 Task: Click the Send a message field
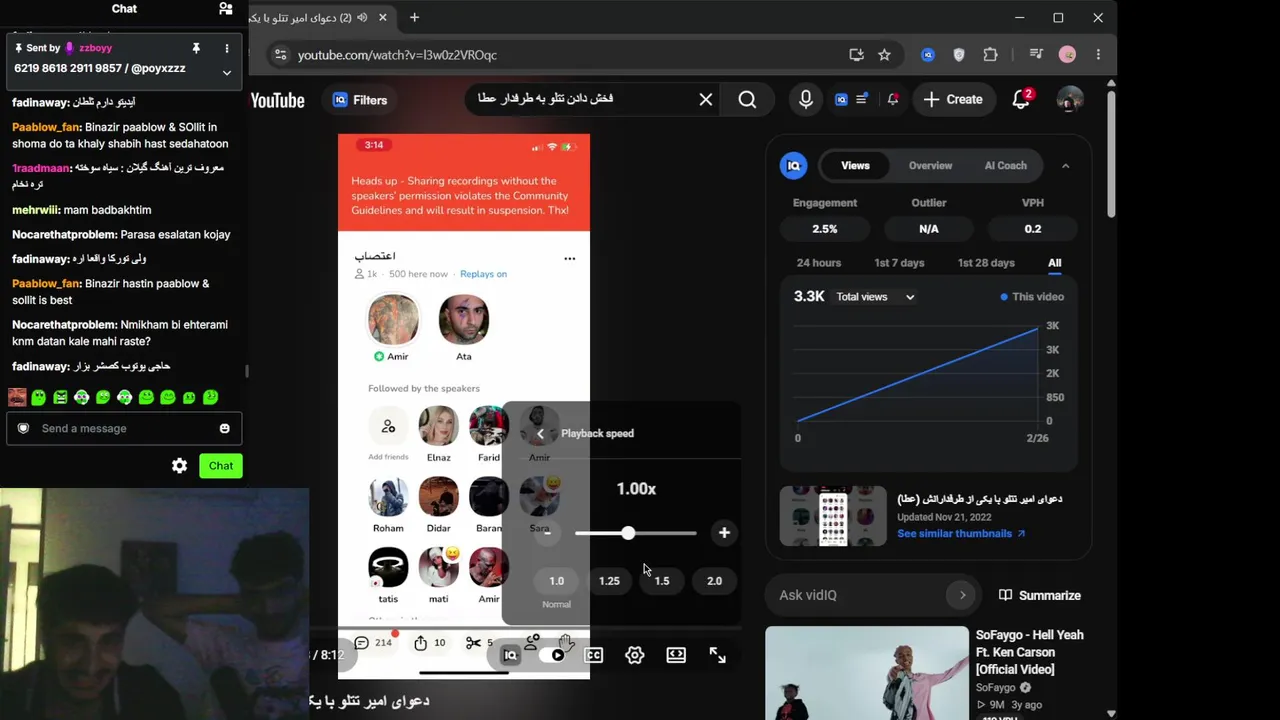(124, 428)
